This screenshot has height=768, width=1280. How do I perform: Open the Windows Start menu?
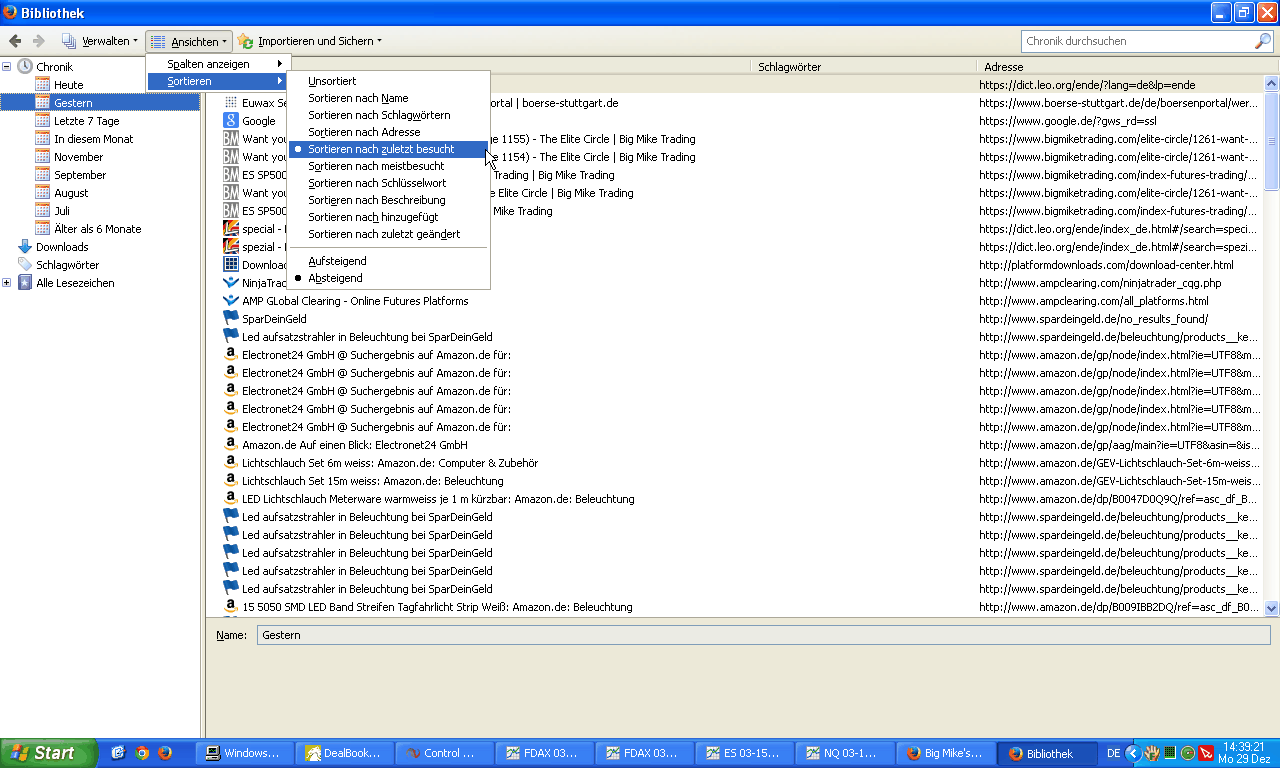[x=48, y=753]
